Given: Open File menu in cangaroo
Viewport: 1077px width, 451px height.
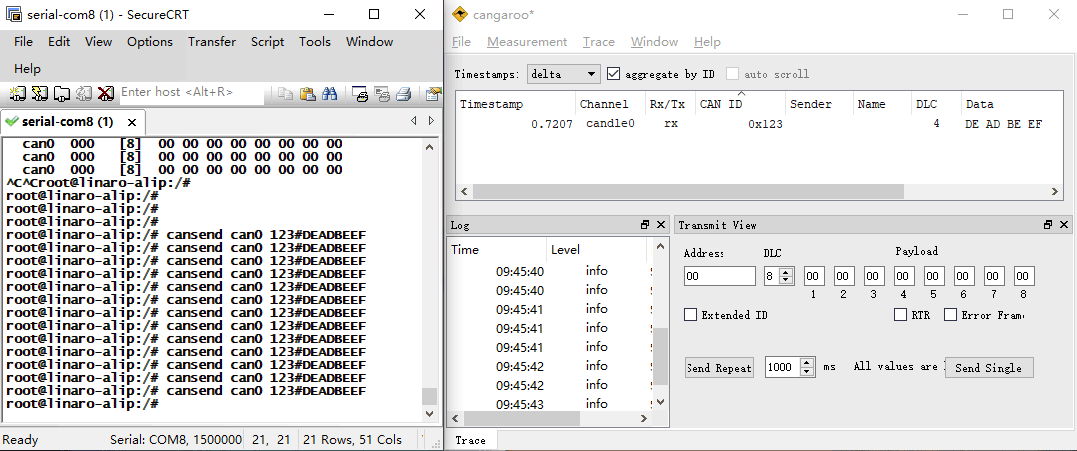Looking at the screenshot, I should (461, 42).
